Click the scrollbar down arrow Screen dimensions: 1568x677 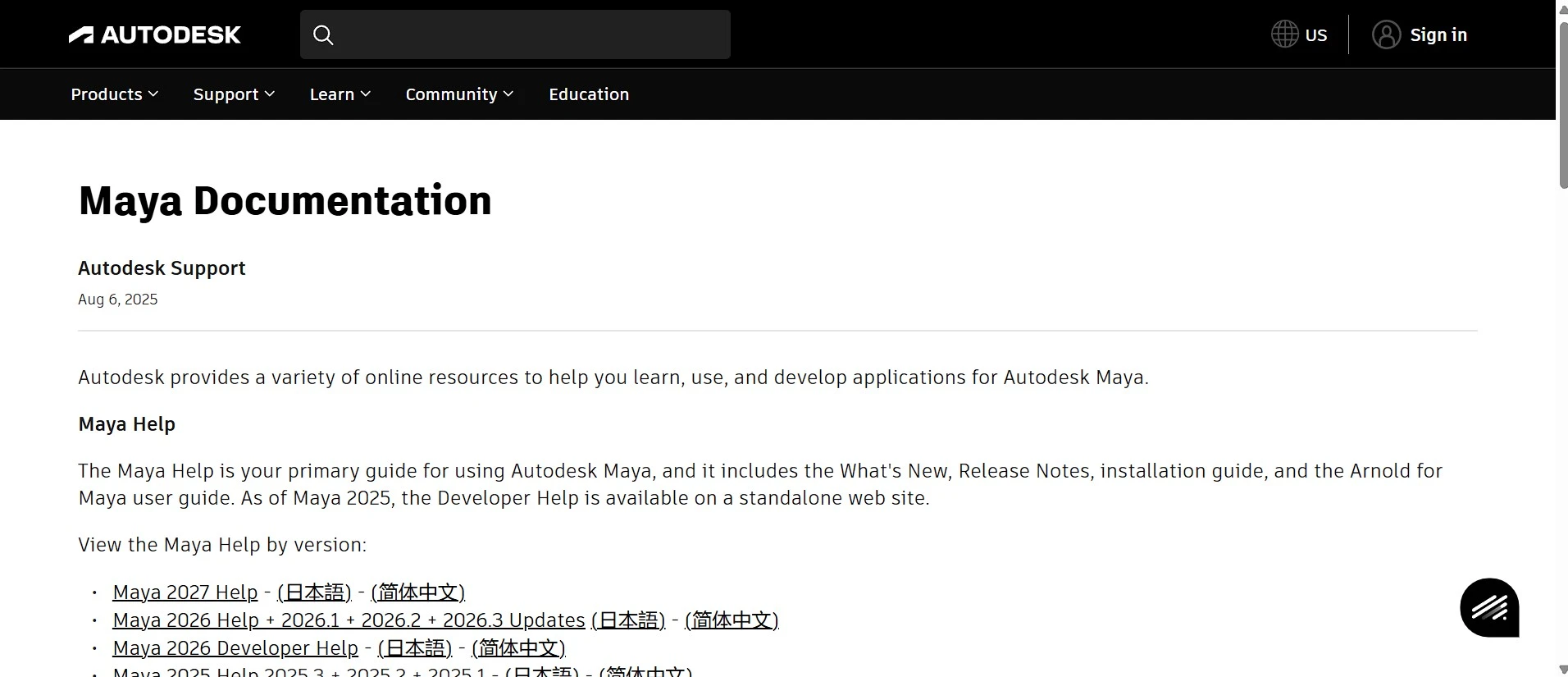pyautogui.click(x=1562, y=670)
